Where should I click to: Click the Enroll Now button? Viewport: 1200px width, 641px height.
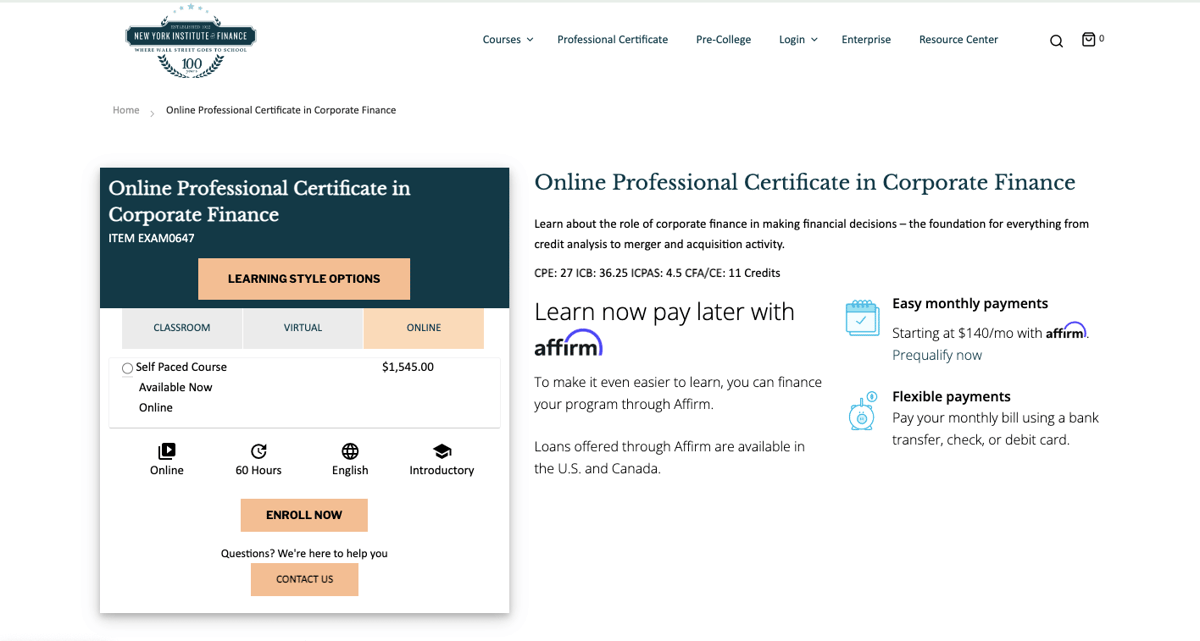click(304, 514)
